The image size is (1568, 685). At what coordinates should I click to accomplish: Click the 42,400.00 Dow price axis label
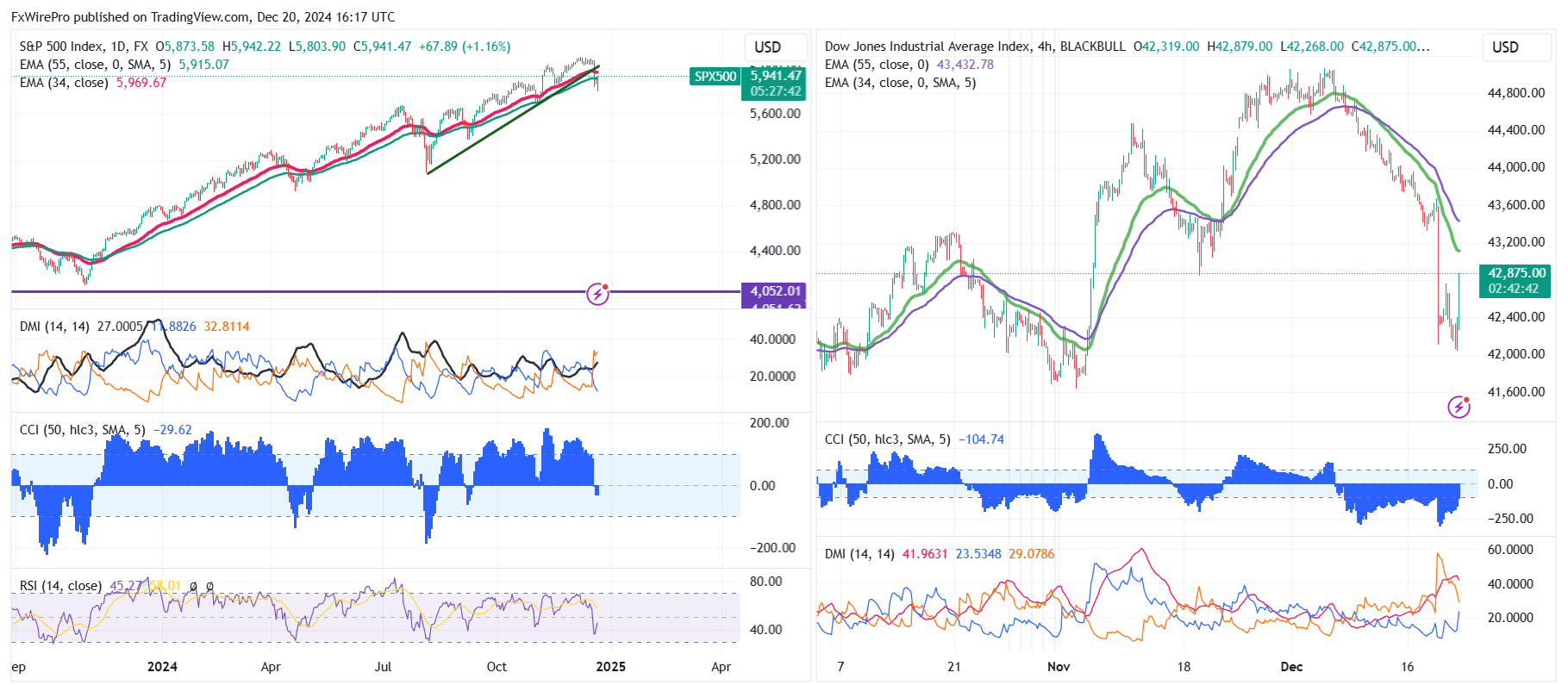(1516, 317)
